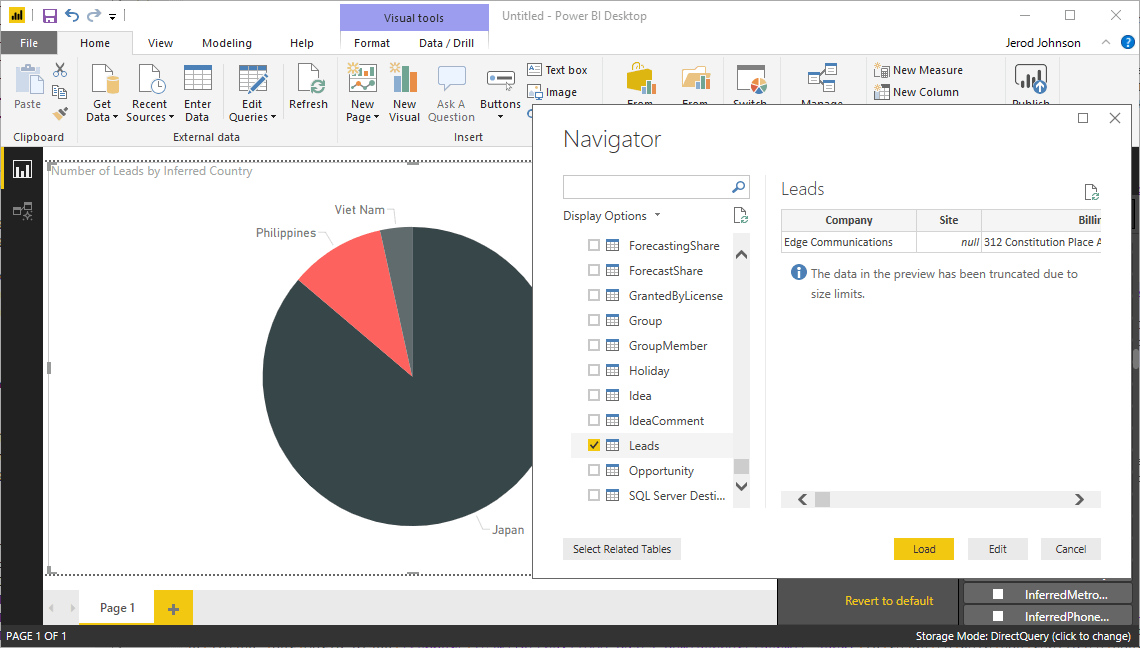Viewport: 1140px width, 648px height.
Task: Select the Page 1 report tab
Action: [x=117, y=607]
